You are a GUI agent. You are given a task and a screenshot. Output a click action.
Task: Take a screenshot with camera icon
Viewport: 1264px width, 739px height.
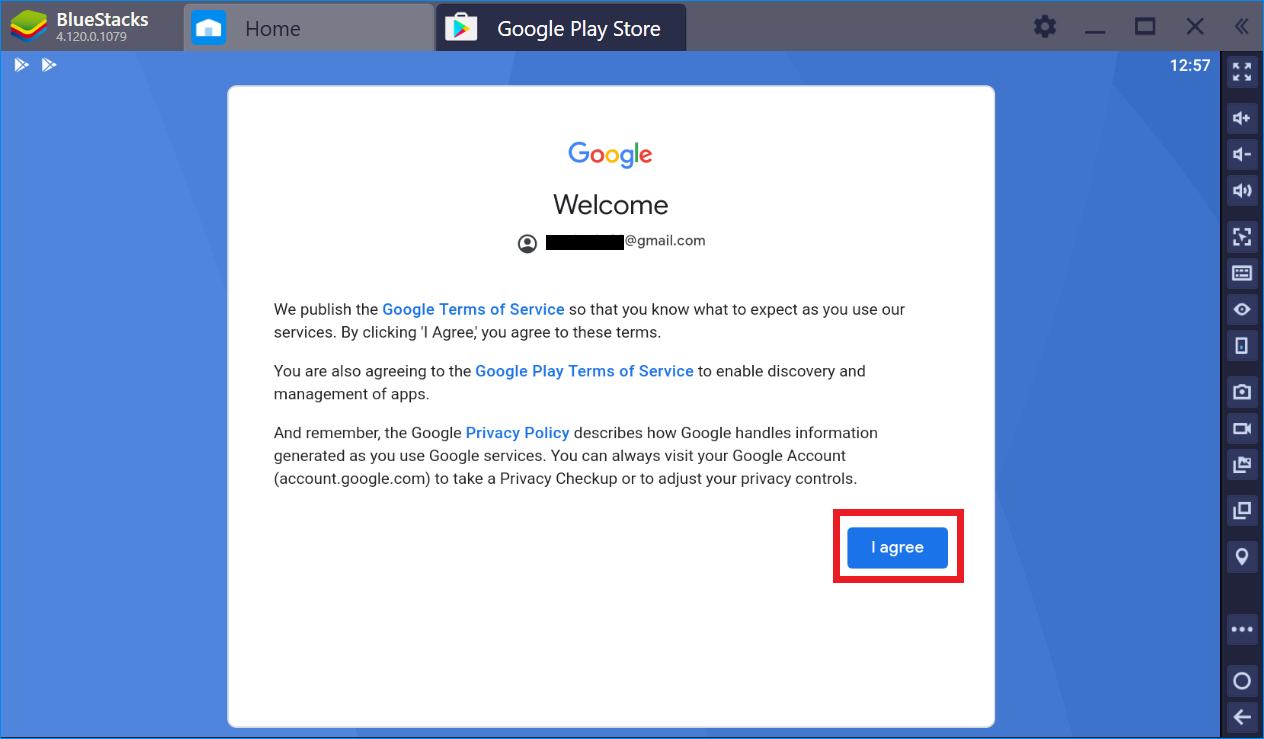1242,392
